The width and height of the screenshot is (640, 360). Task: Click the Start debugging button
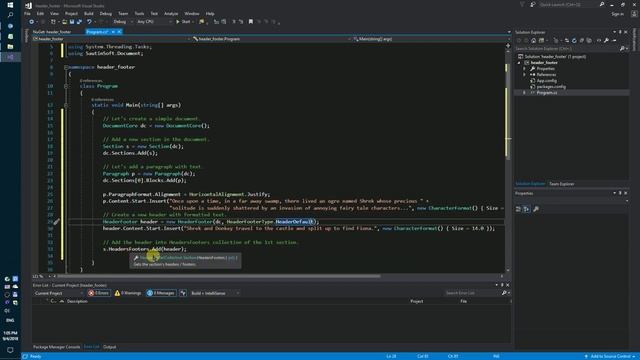183,22
